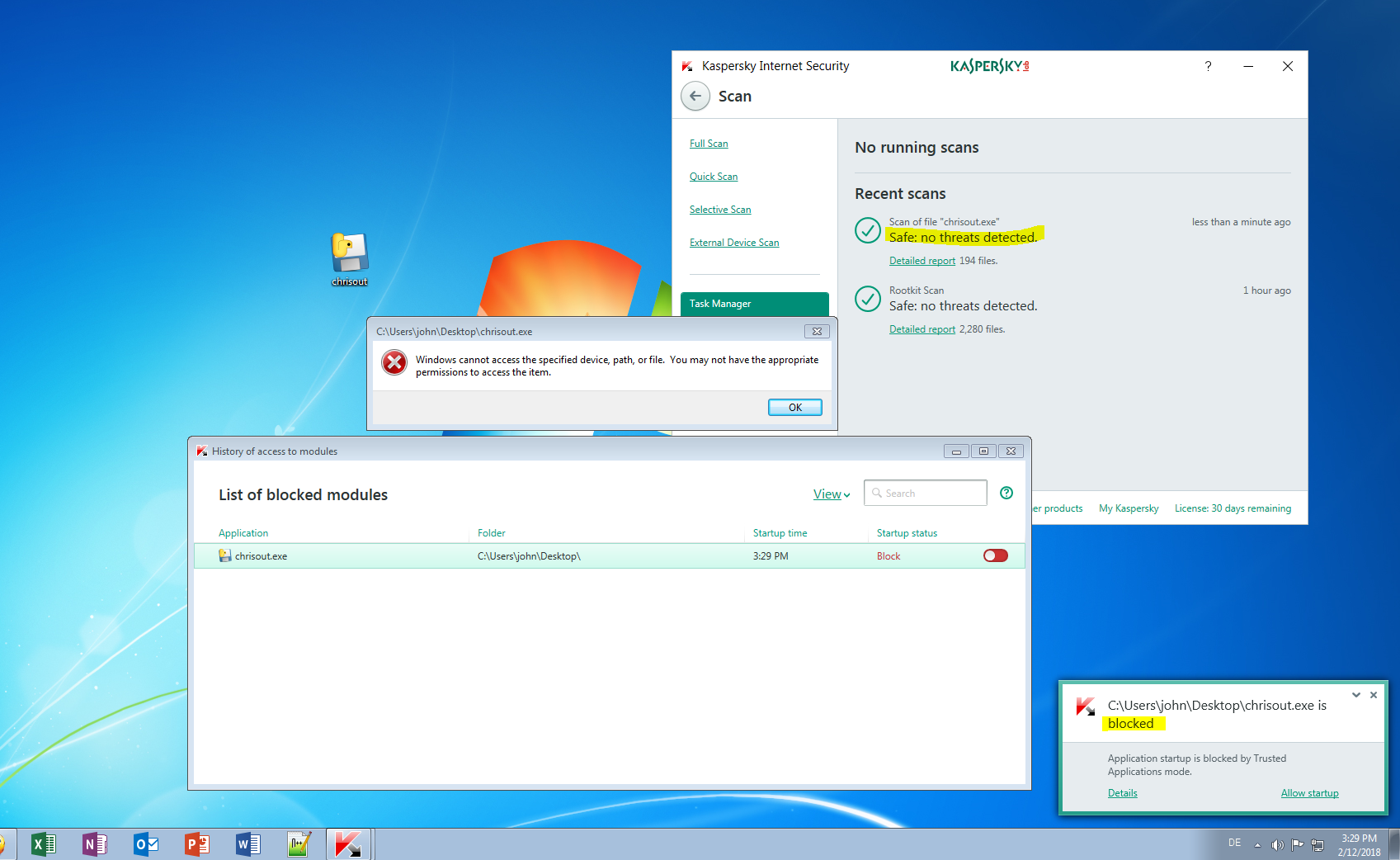The image size is (1400, 860).
Task: Click green checkmark of chrisout.exe scan
Action: click(868, 230)
